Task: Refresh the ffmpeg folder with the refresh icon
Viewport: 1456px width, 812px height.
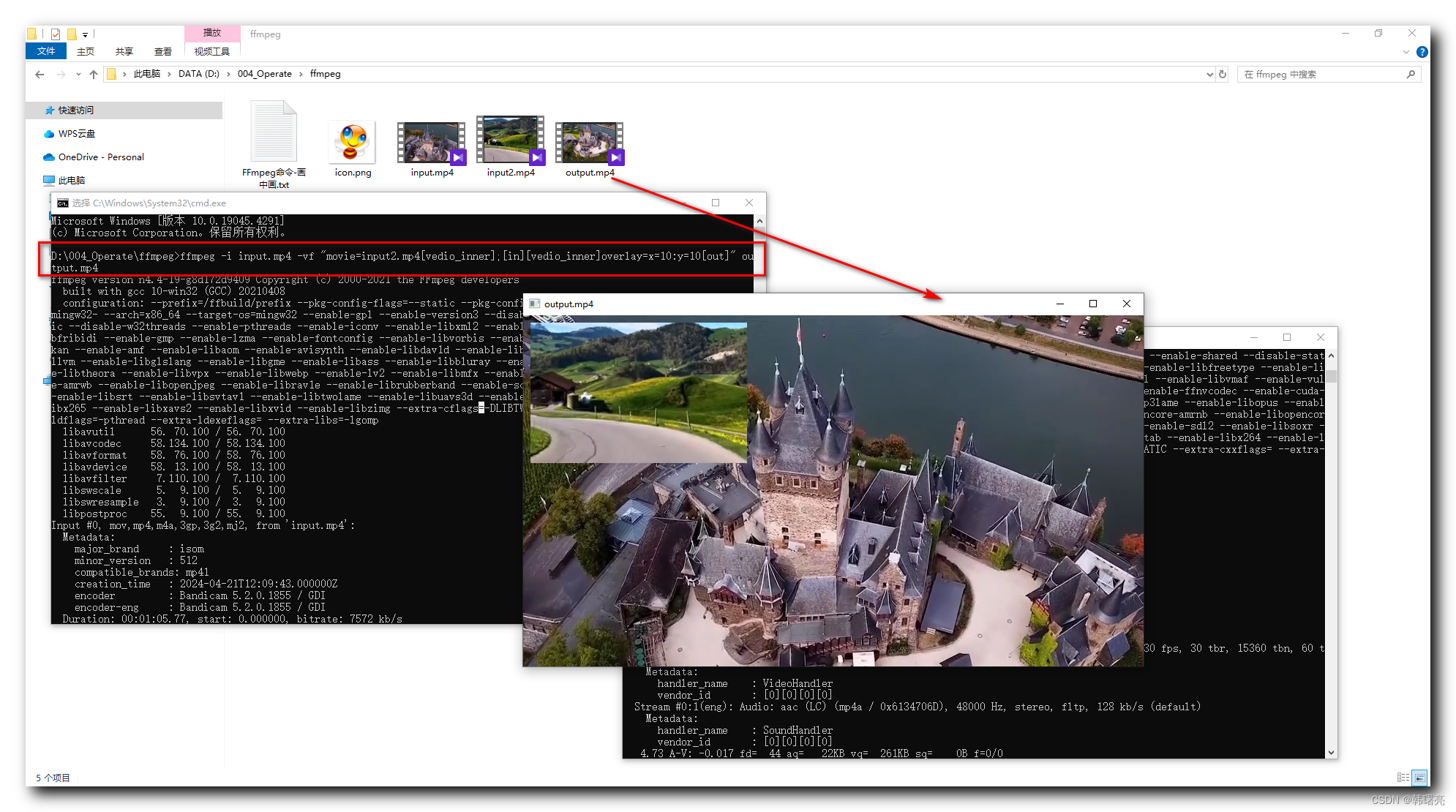Action: pyautogui.click(x=1223, y=74)
